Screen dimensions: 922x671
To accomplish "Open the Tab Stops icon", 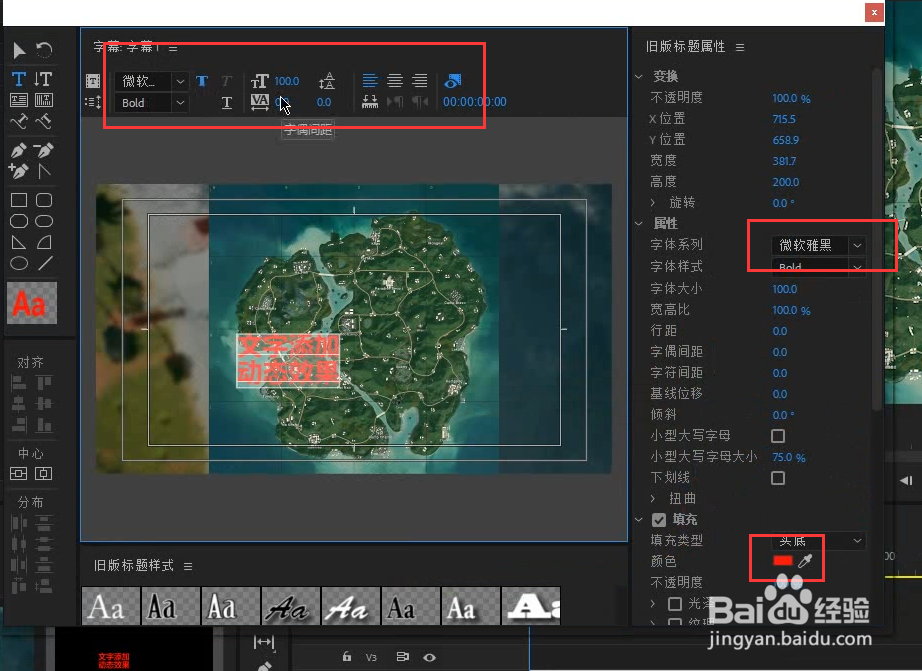I will (x=370, y=102).
